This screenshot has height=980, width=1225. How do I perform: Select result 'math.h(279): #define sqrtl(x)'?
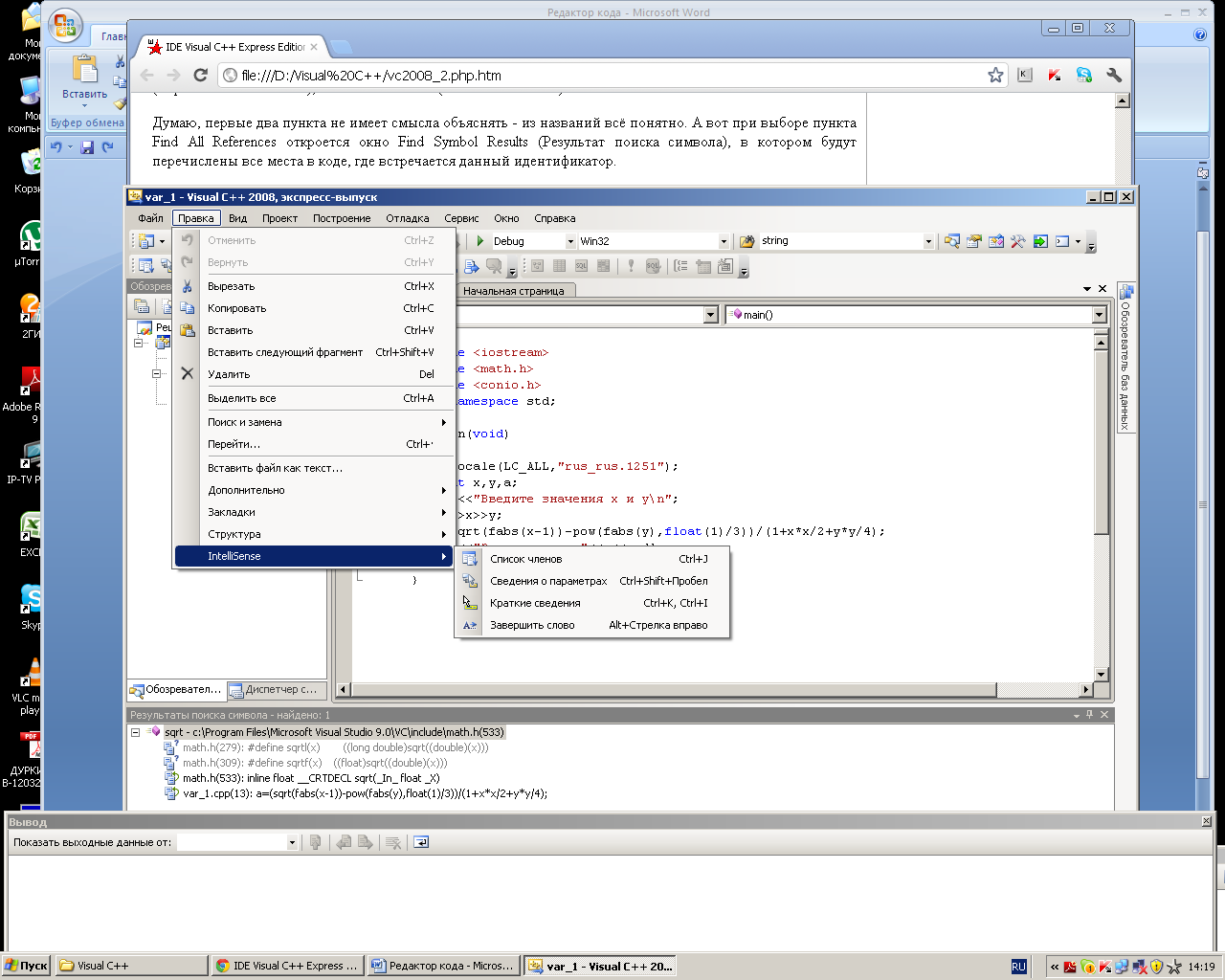coord(335,747)
